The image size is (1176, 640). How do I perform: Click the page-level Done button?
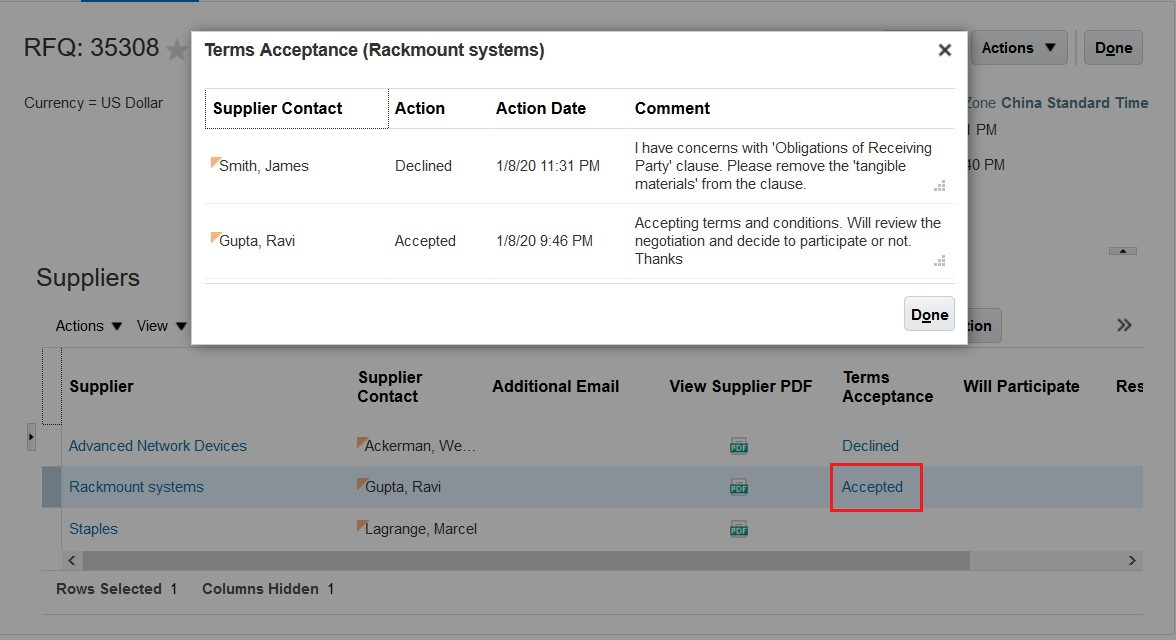1113,48
